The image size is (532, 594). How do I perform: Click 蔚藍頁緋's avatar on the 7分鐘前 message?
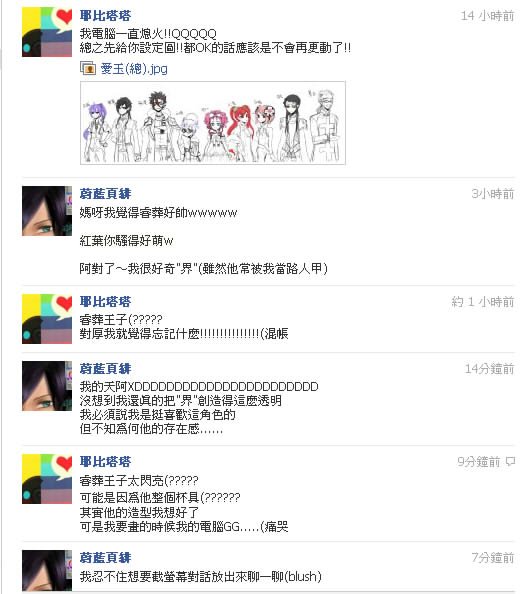point(47,570)
